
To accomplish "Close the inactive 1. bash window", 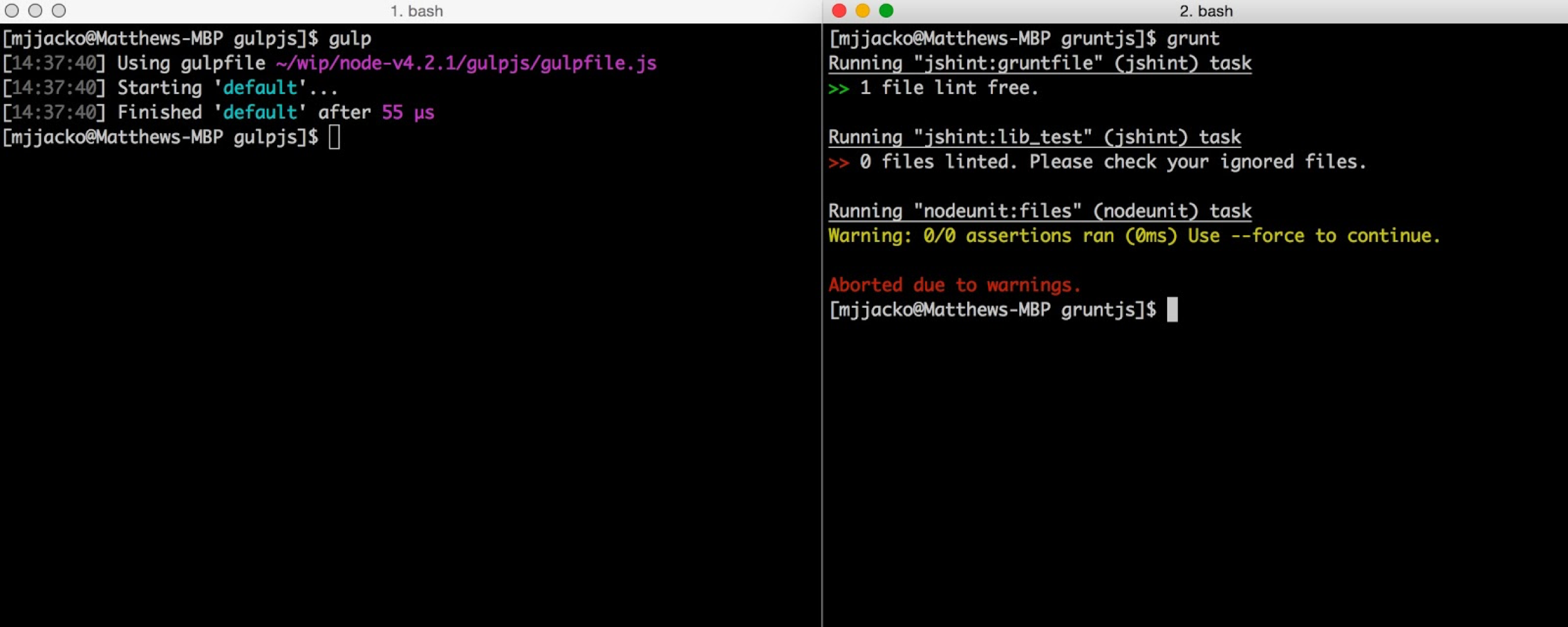I will click(12, 11).
